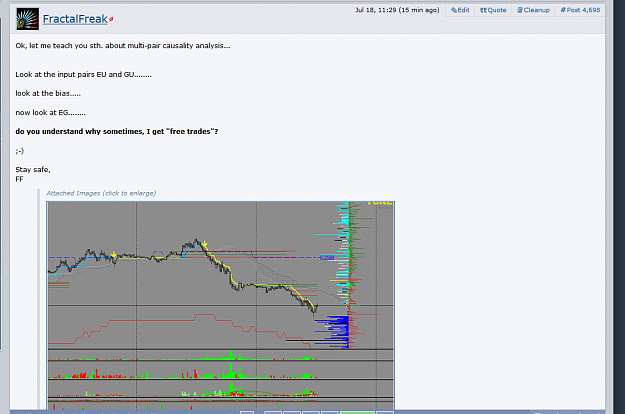The width and height of the screenshot is (625, 414).
Task: Edit this post
Action: [x=460, y=10]
